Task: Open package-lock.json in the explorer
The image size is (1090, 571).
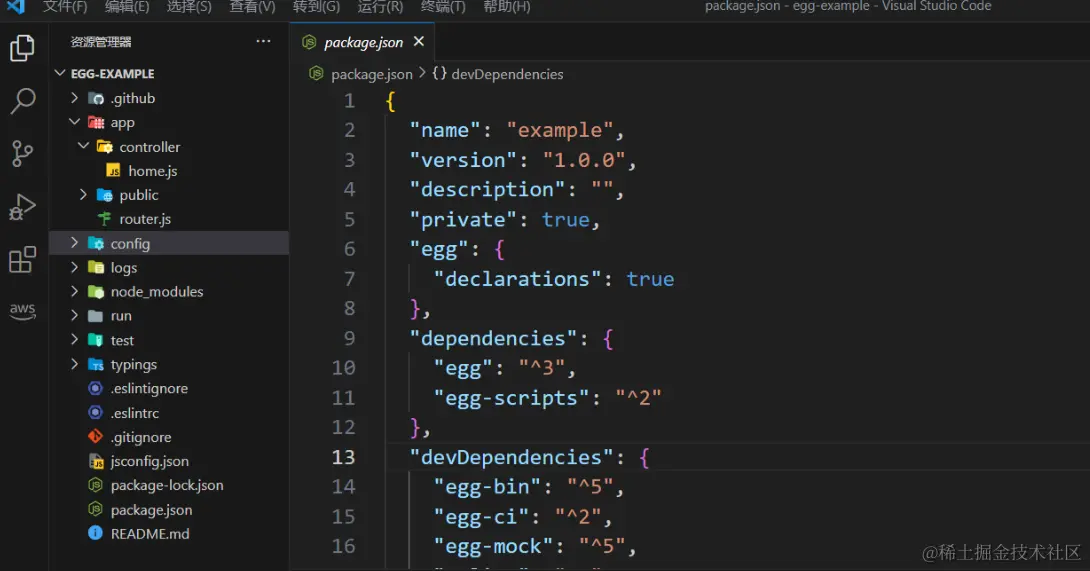Action: coord(167,485)
